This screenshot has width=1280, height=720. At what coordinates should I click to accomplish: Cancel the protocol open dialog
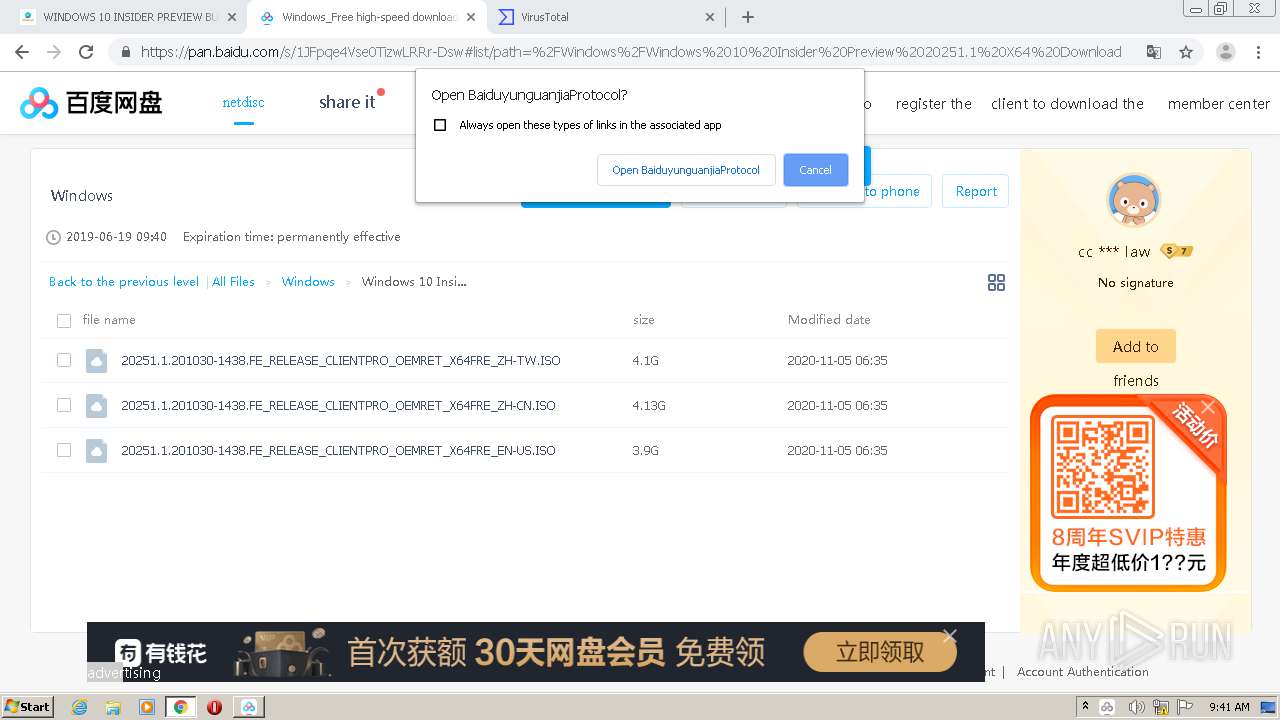click(x=815, y=170)
